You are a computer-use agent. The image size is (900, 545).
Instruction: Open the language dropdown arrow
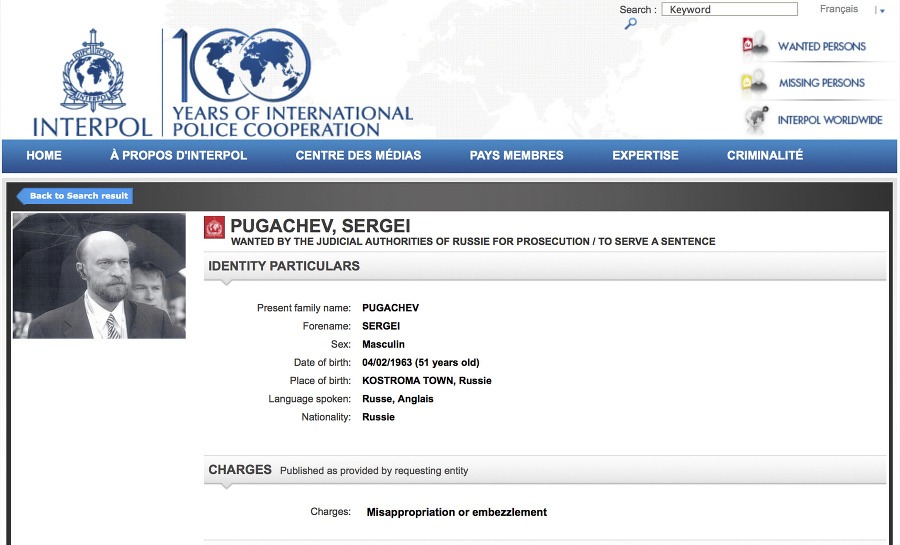point(881,11)
